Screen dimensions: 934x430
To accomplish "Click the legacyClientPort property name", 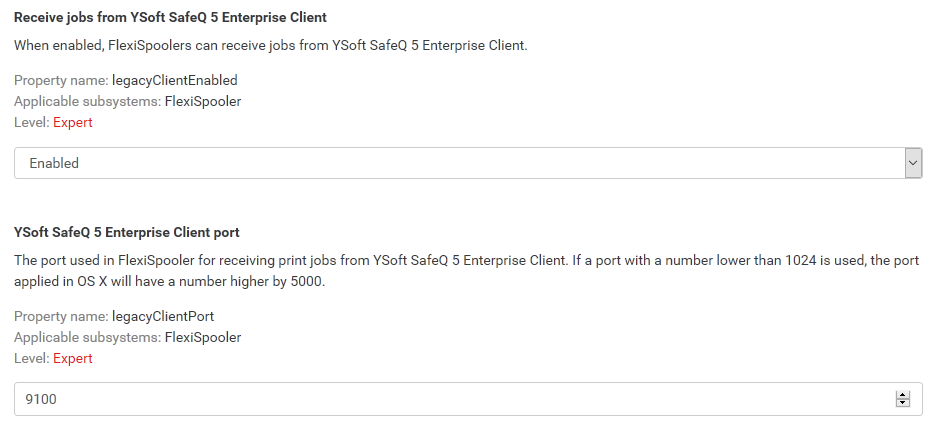I will (x=163, y=316).
